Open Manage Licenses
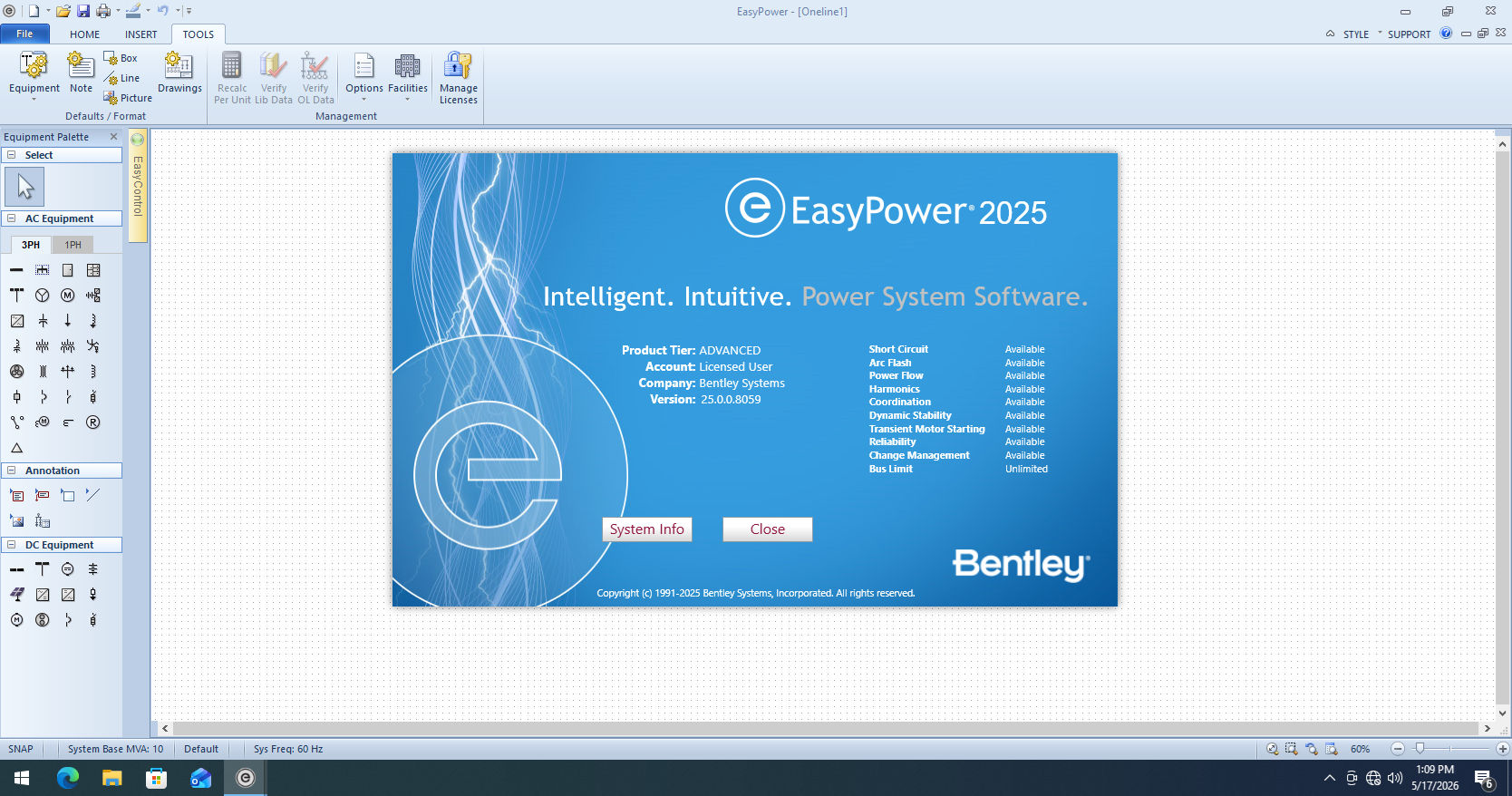 (x=459, y=78)
